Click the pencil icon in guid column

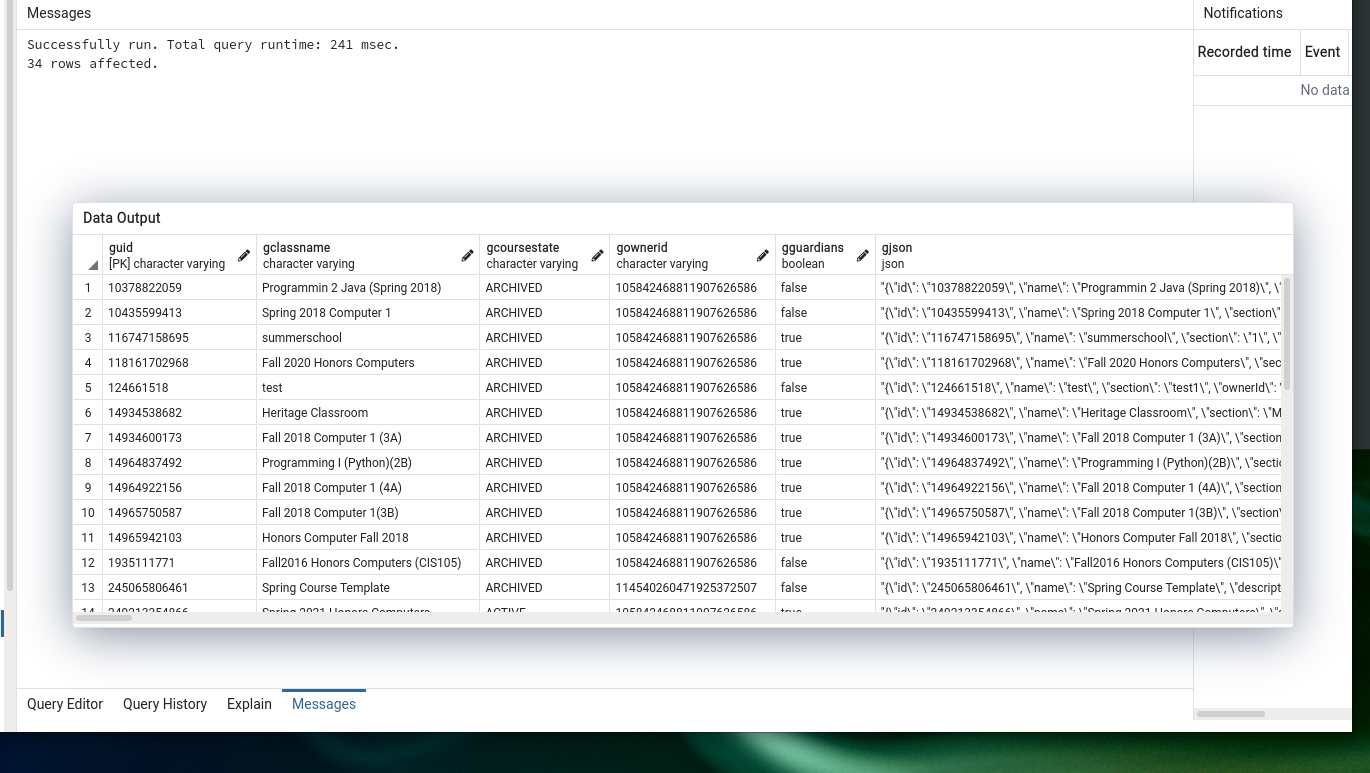pyautogui.click(x=244, y=256)
